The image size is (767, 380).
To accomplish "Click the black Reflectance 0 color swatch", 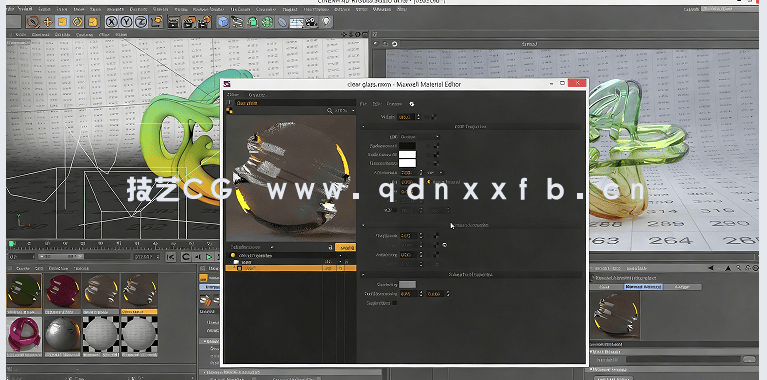I will (407, 146).
